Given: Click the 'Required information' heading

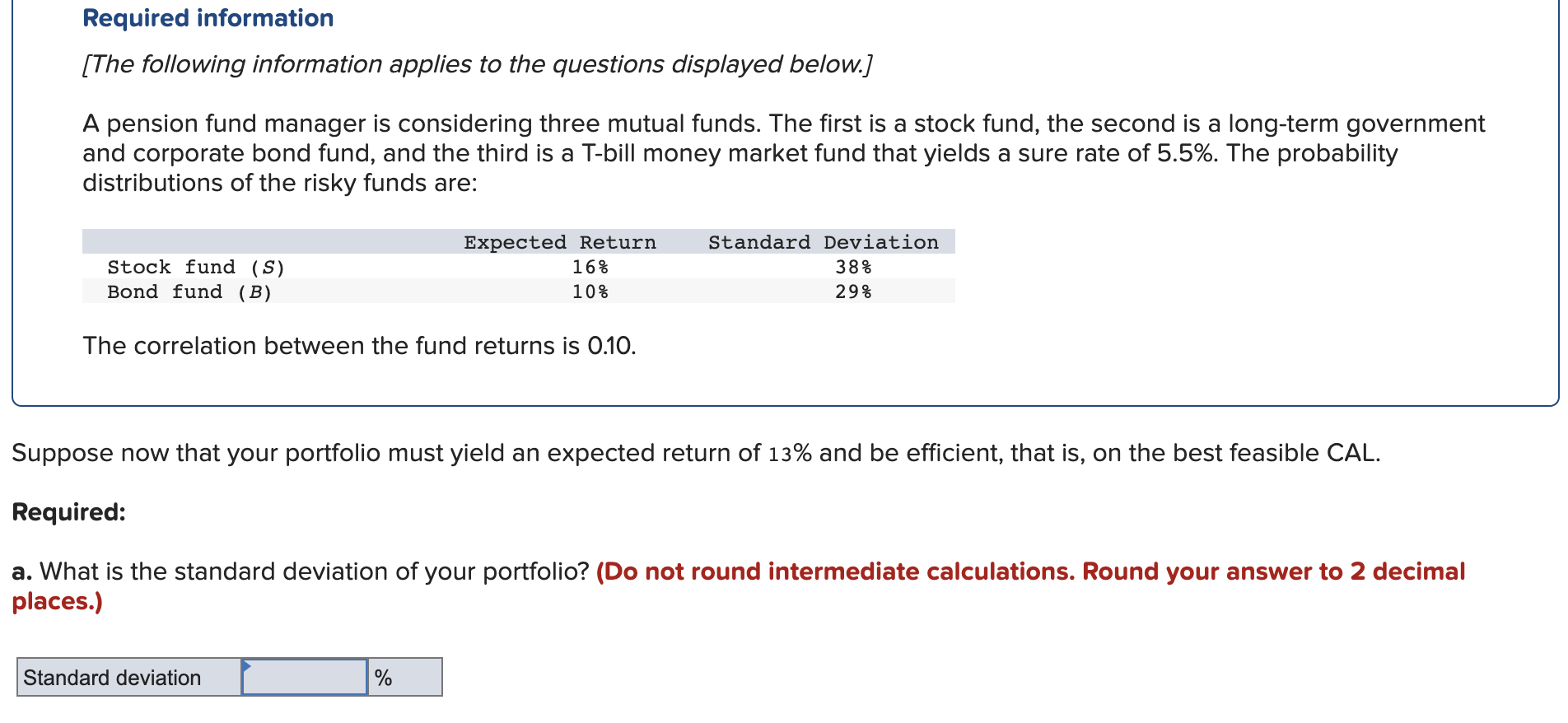Looking at the screenshot, I should [x=208, y=18].
